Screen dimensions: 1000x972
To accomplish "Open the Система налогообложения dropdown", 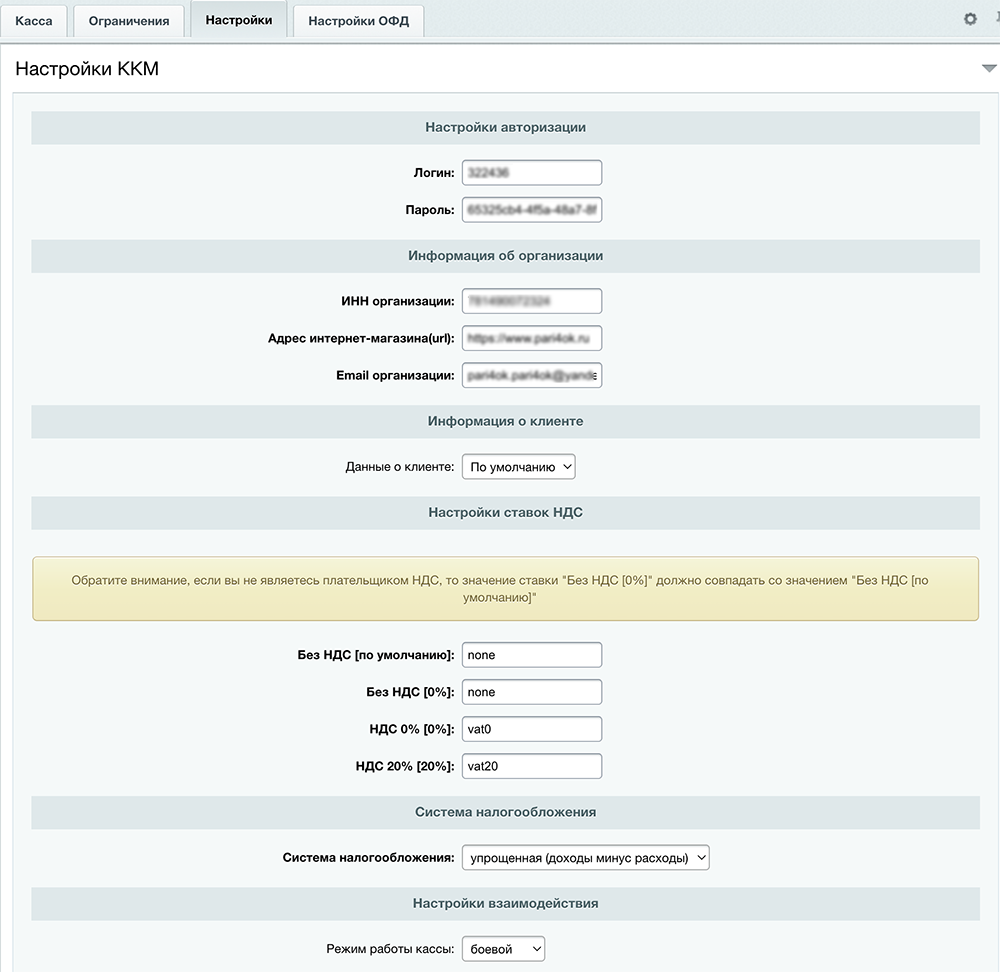I will [585, 858].
